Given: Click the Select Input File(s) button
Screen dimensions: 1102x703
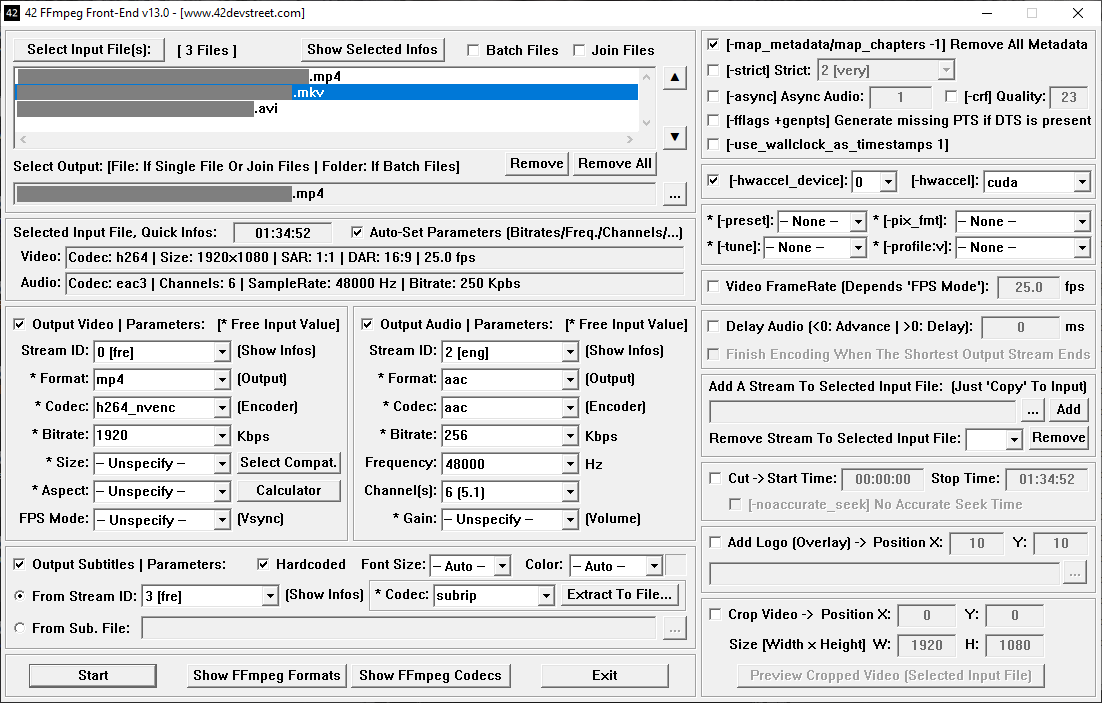Looking at the screenshot, I should [89, 50].
